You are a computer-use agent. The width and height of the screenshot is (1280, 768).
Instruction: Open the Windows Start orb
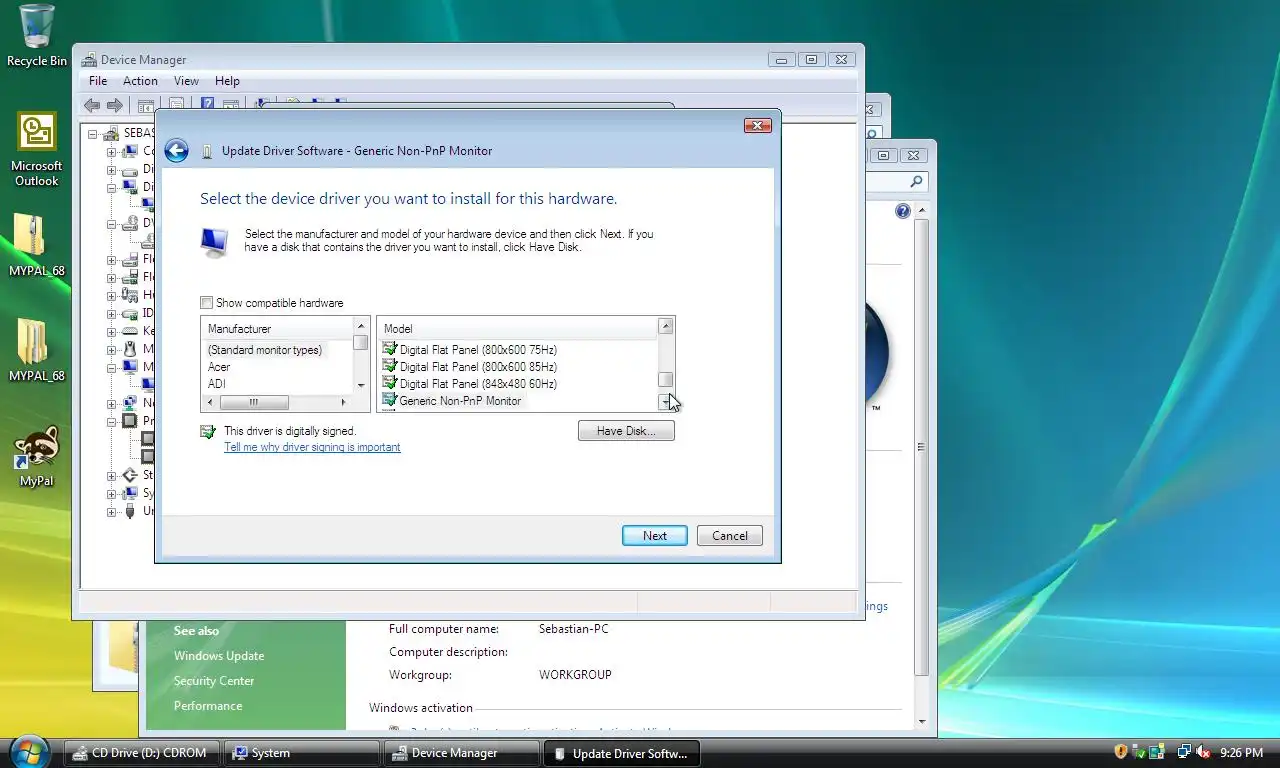[29, 751]
